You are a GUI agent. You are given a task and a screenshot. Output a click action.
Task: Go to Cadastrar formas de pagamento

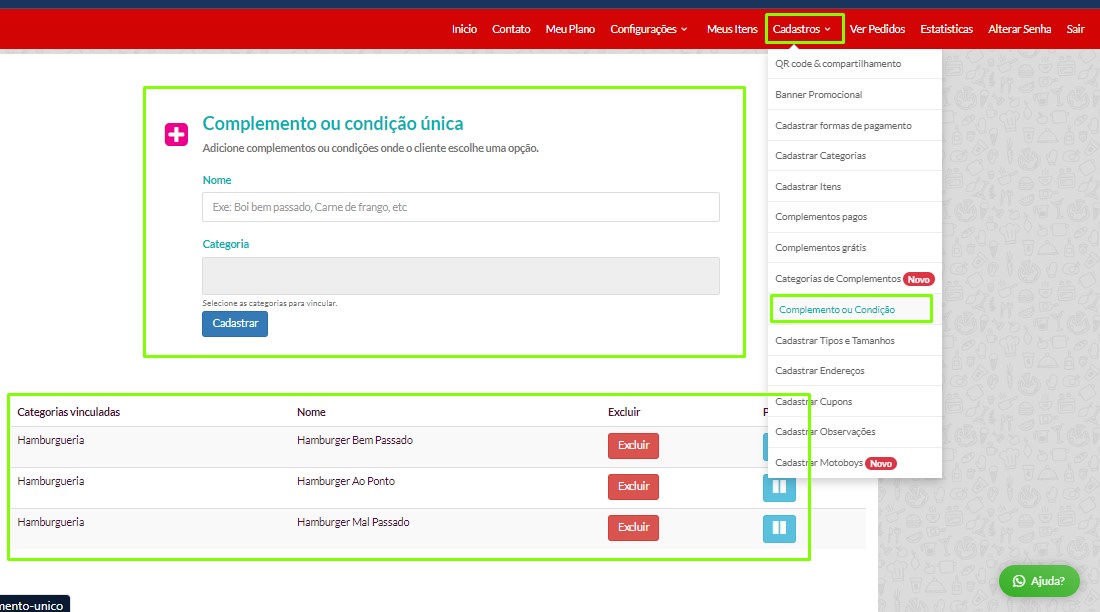(x=843, y=126)
